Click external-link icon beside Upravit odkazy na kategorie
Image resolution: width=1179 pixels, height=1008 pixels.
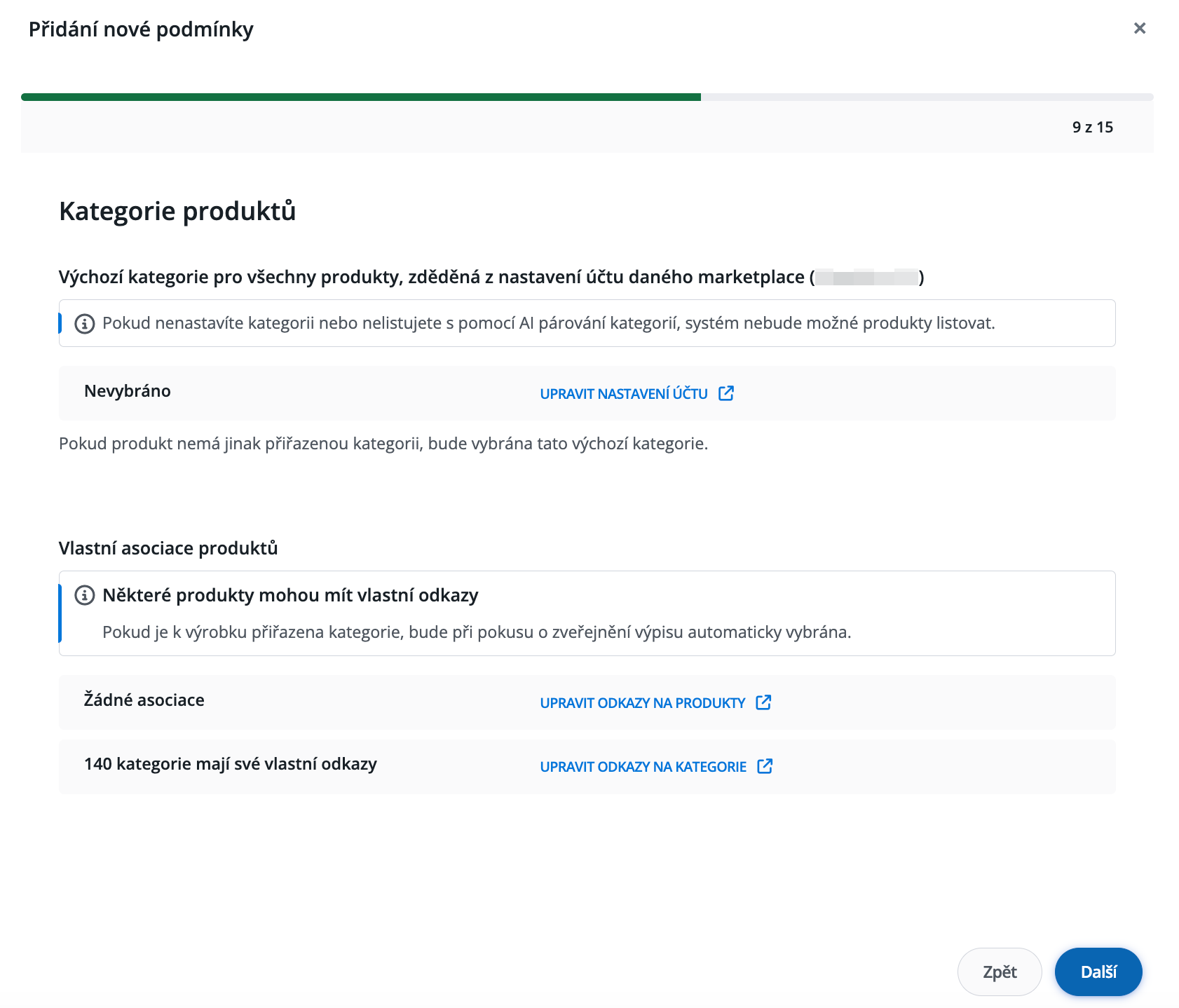[765, 766]
